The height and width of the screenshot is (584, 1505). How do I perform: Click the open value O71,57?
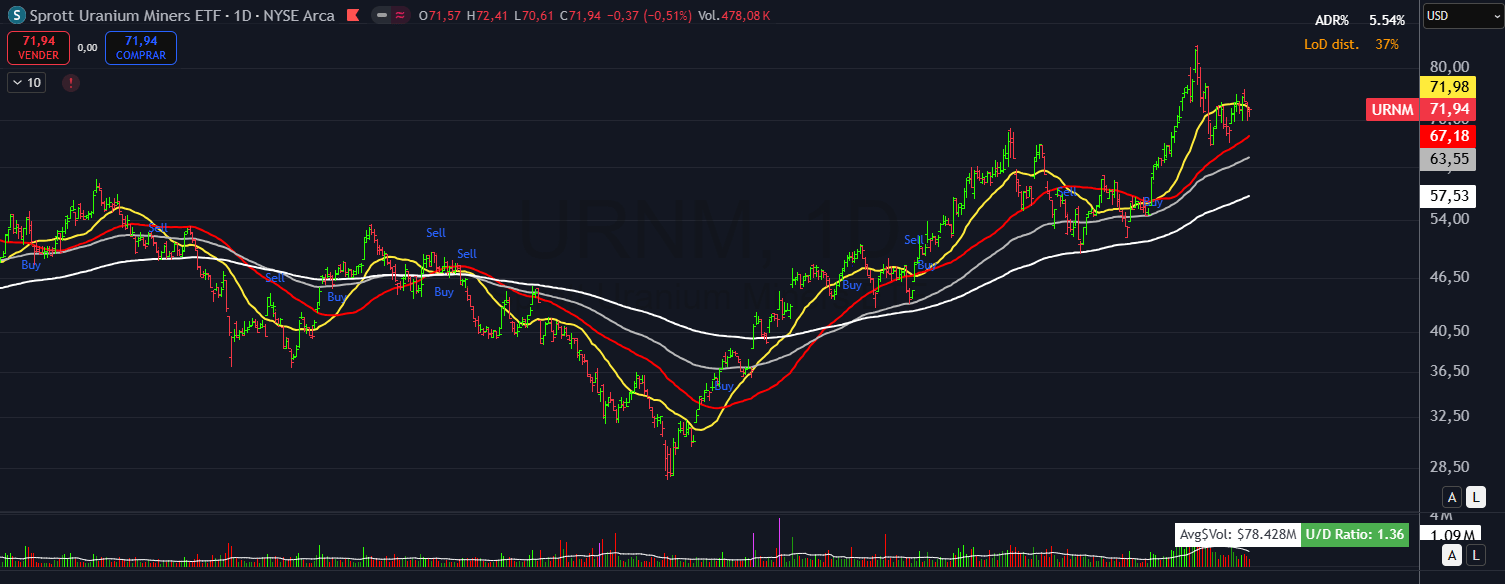(x=440, y=16)
